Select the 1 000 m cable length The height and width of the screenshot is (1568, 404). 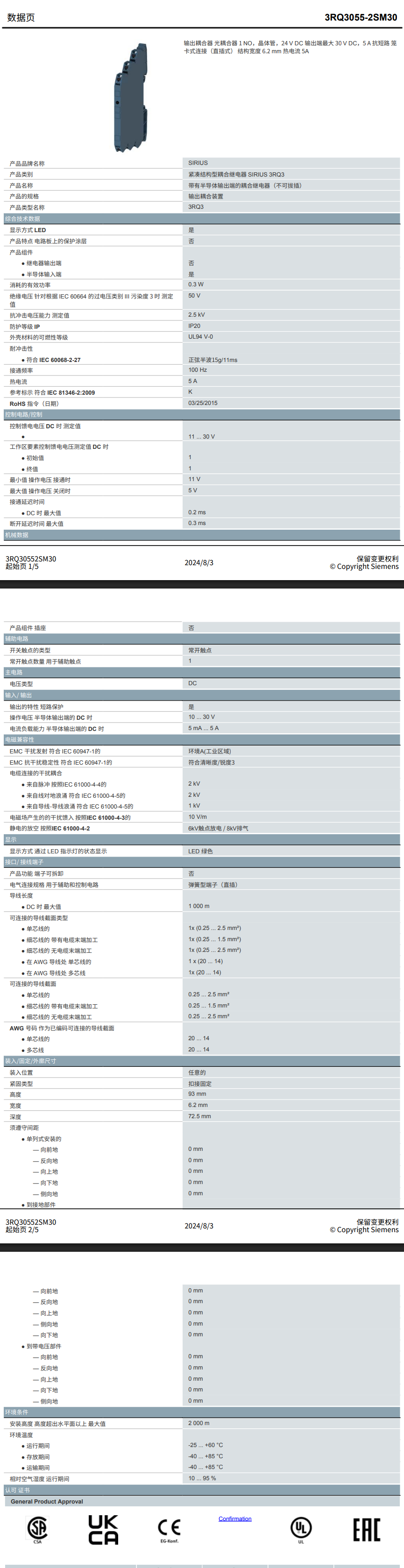pos(199,906)
